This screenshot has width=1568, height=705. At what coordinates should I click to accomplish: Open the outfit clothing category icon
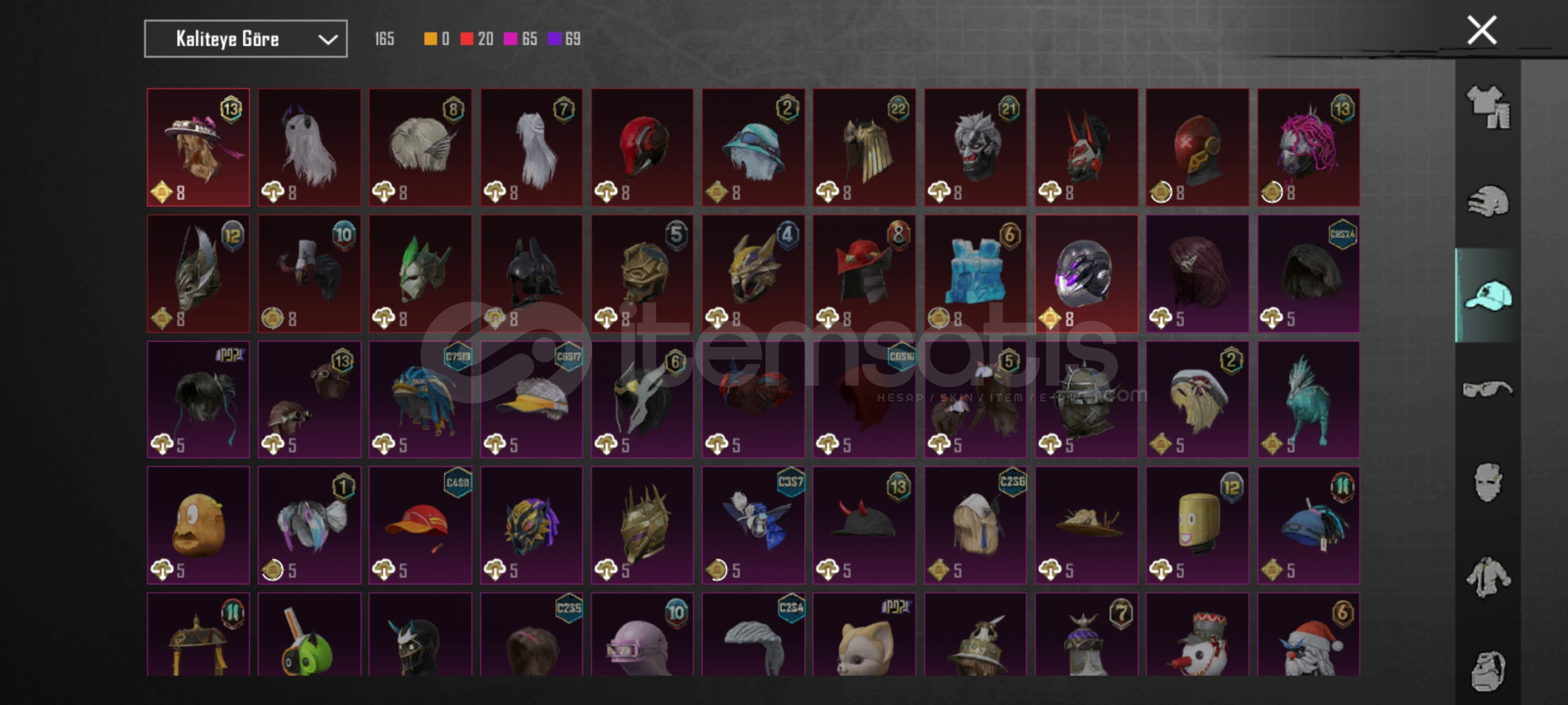point(1488,107)
